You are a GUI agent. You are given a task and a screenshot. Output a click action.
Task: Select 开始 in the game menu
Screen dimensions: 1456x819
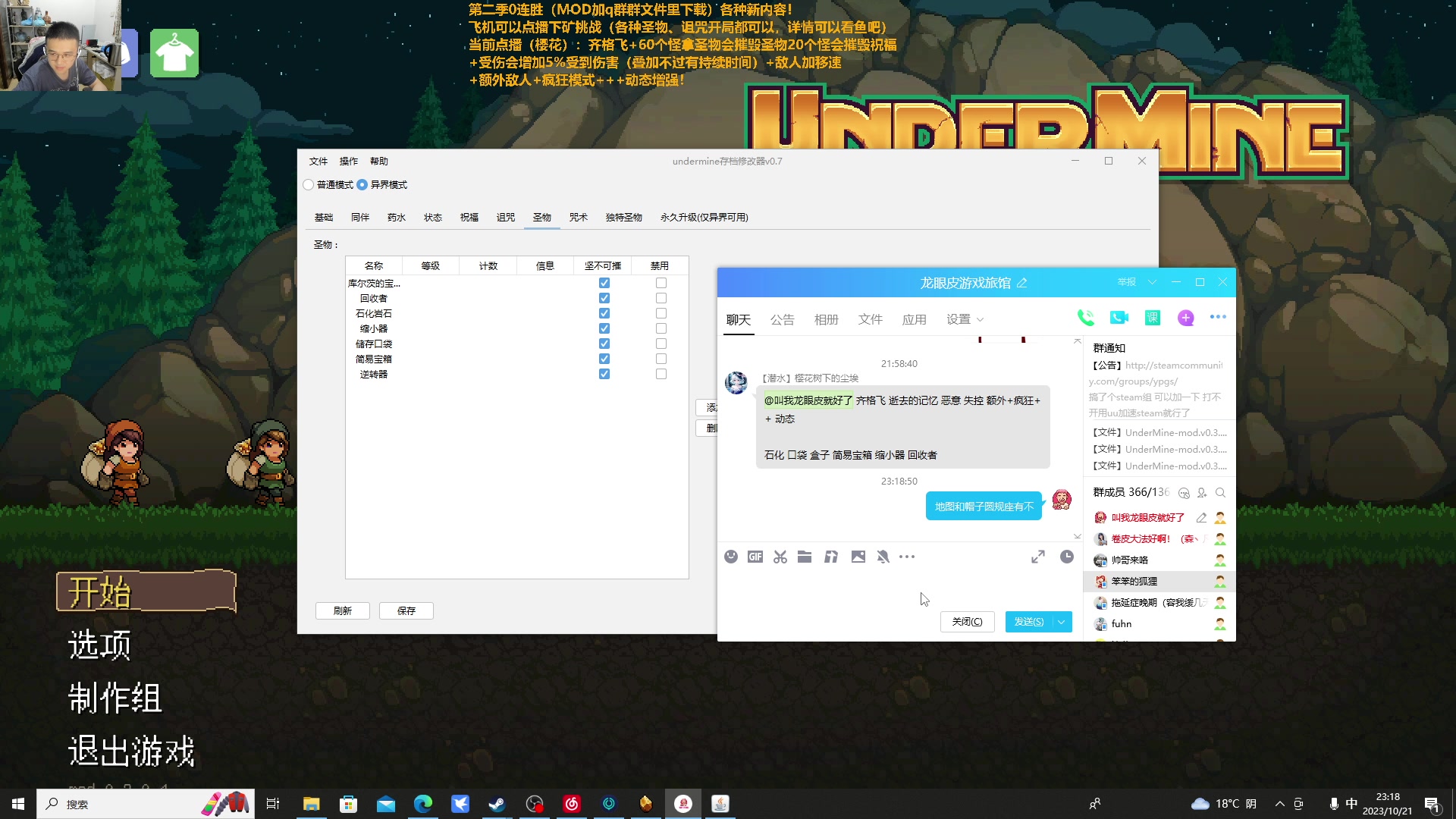click(146, 591)
